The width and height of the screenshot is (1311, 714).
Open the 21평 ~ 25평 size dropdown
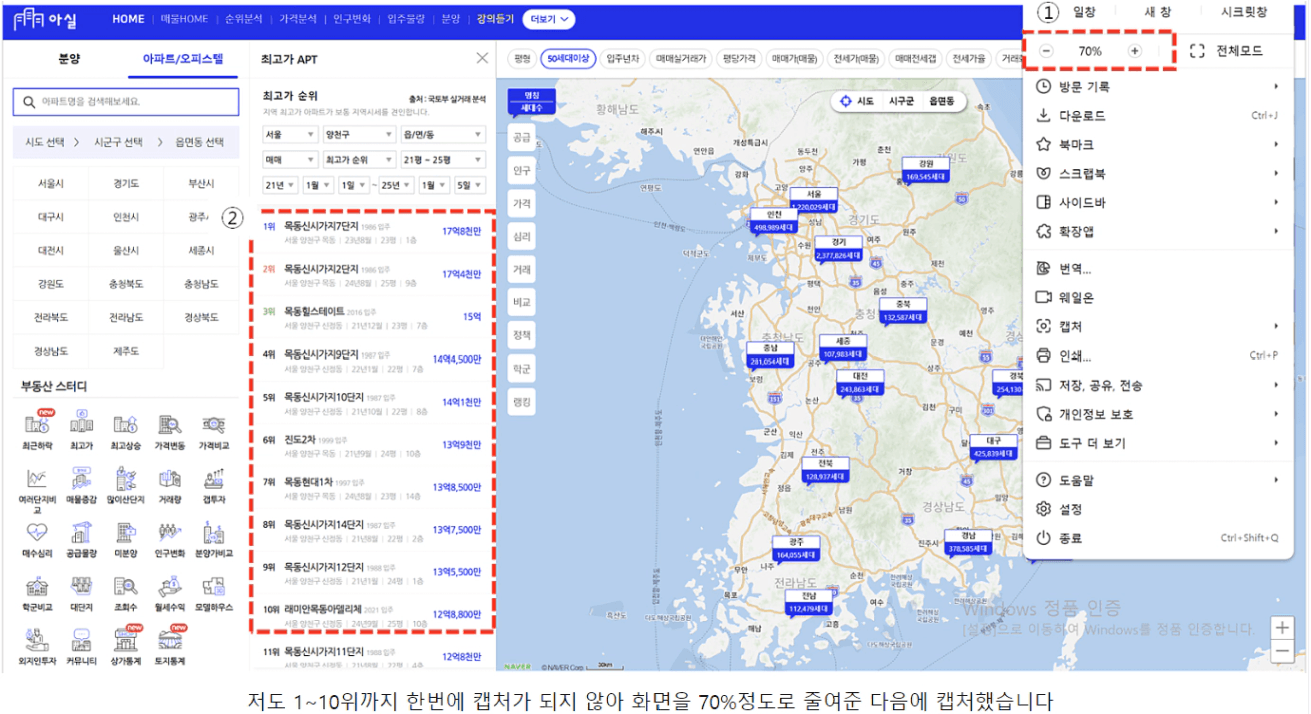(442, 160)
